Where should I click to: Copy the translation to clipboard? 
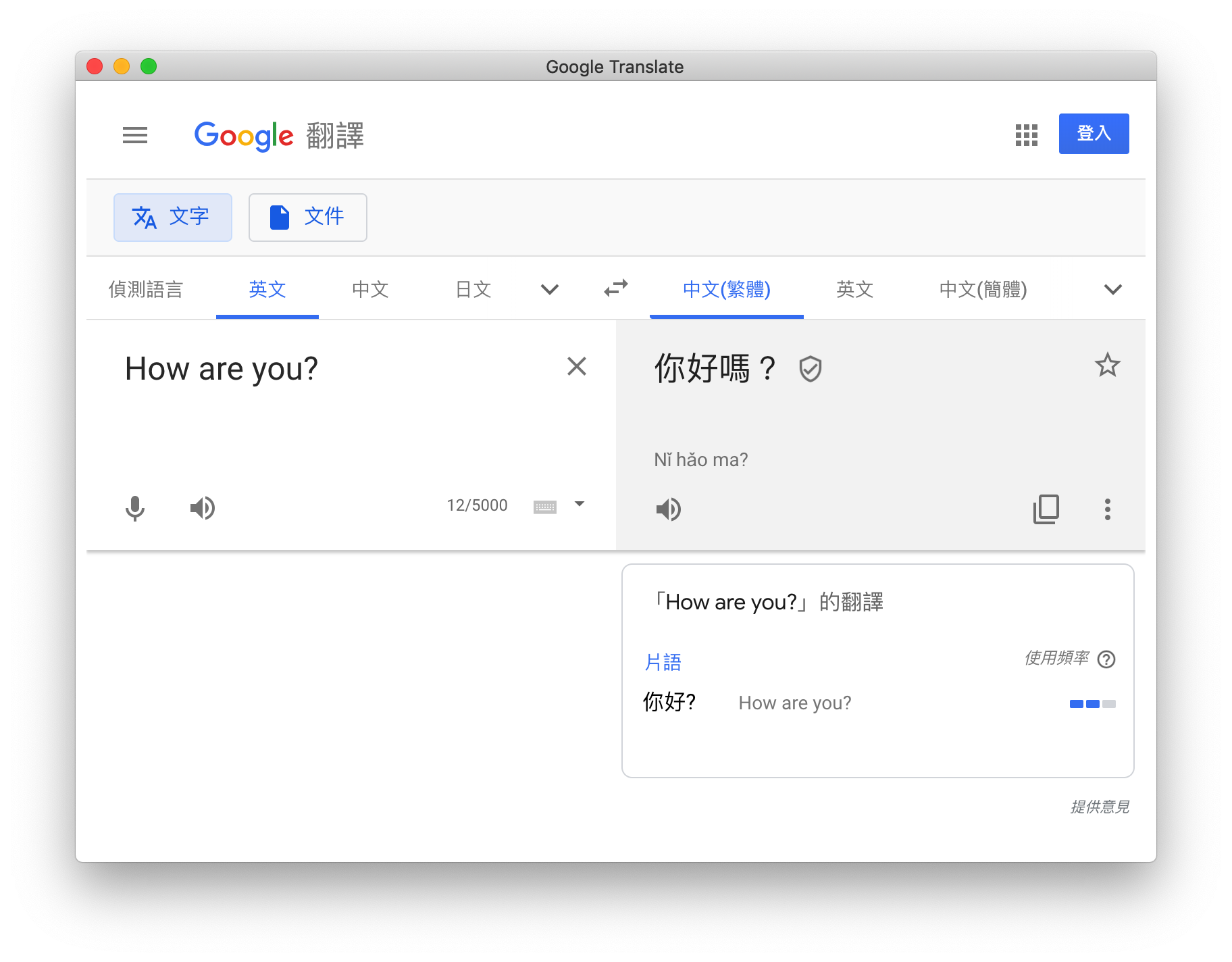pyautogui.click(x=1046, y=509)
